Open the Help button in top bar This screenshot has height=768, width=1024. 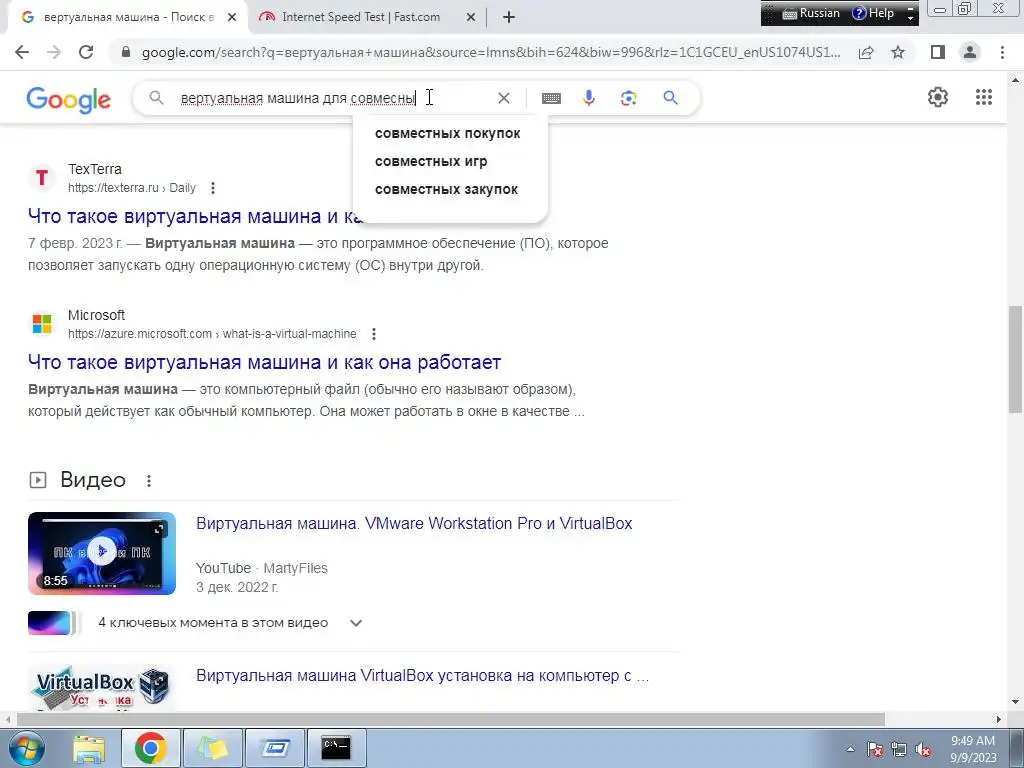point(873,13)
